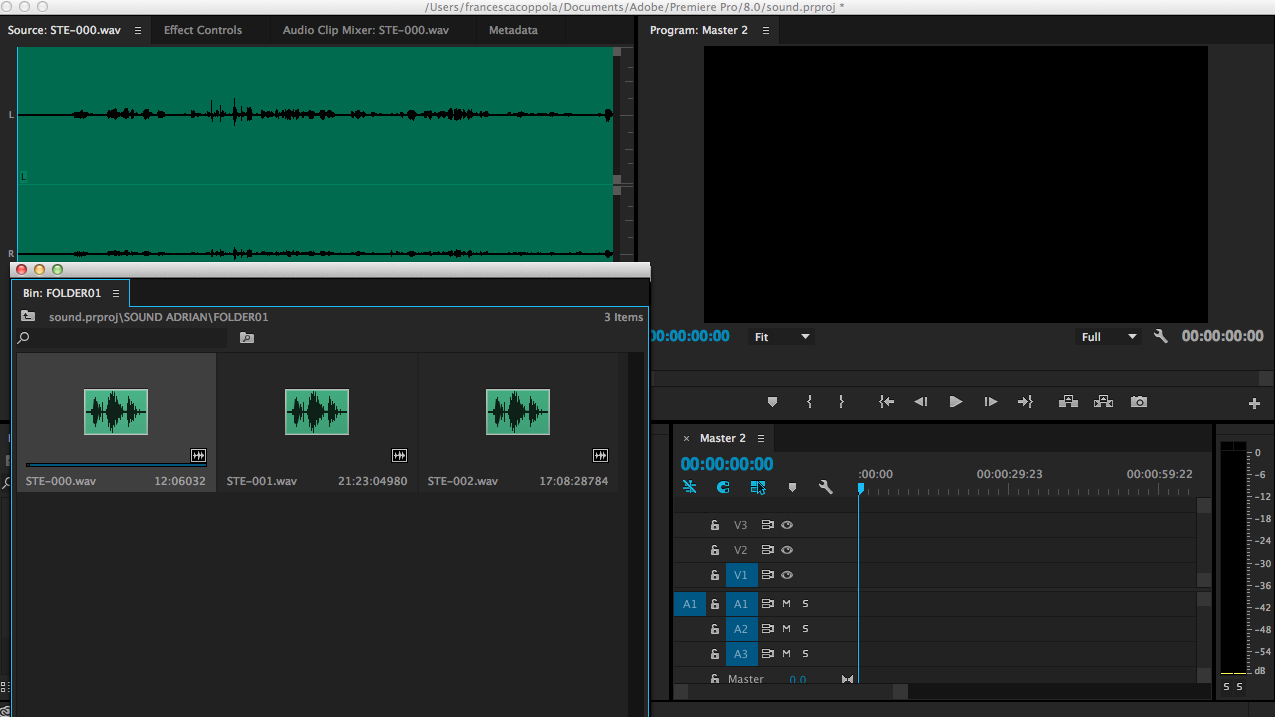The image size is (1275, 717).
Task: Open timeline display settings wrench
Action: 826,487
